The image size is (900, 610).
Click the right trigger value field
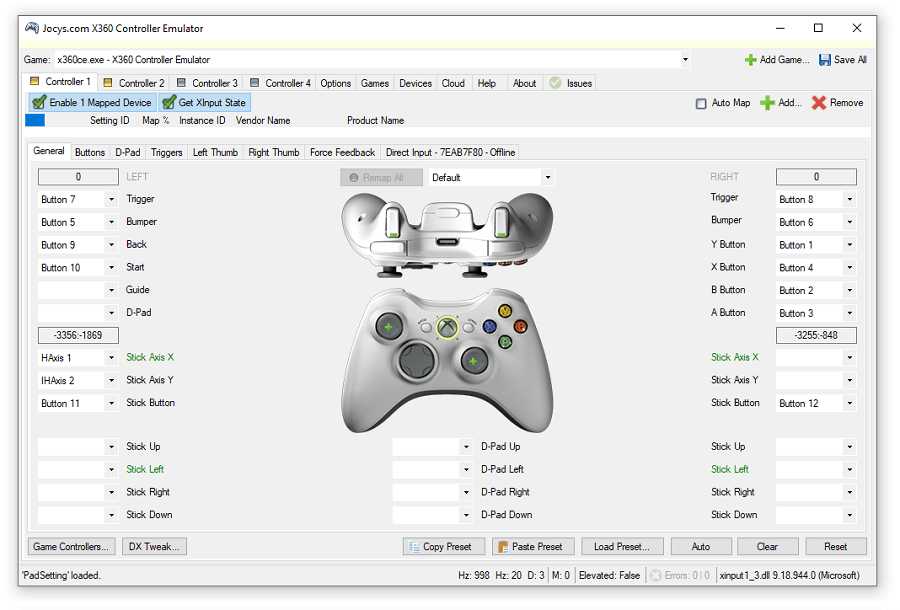point(816,177)
